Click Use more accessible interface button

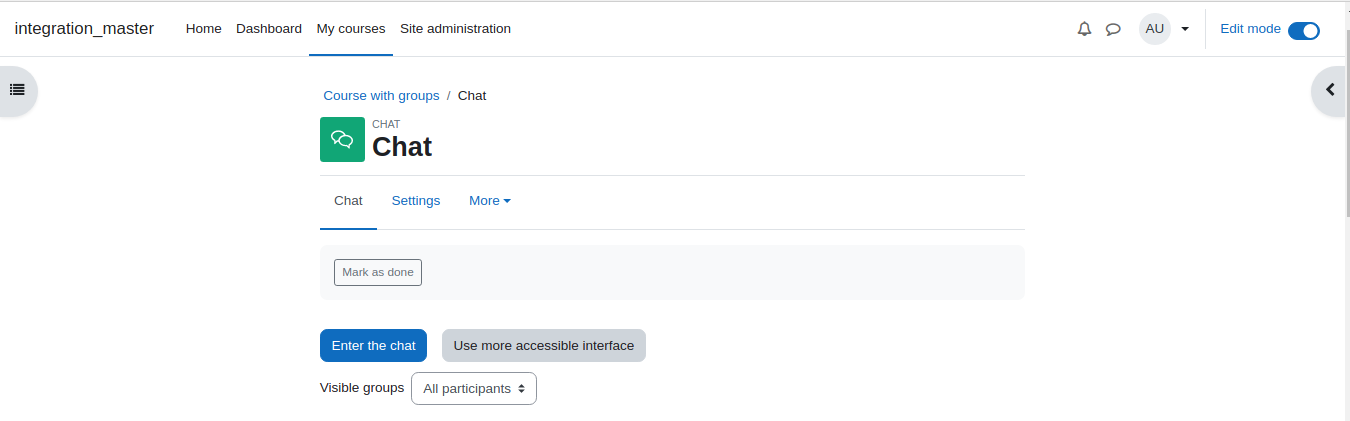pyautogui.click(x=544, y=345)
